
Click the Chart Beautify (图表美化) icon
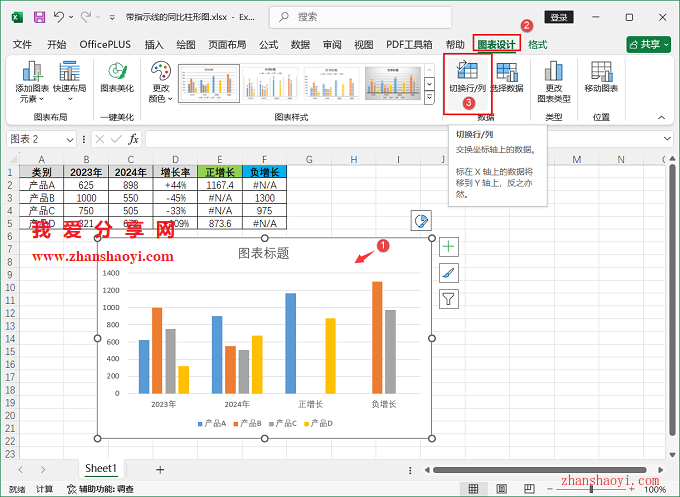pos(117,77)
